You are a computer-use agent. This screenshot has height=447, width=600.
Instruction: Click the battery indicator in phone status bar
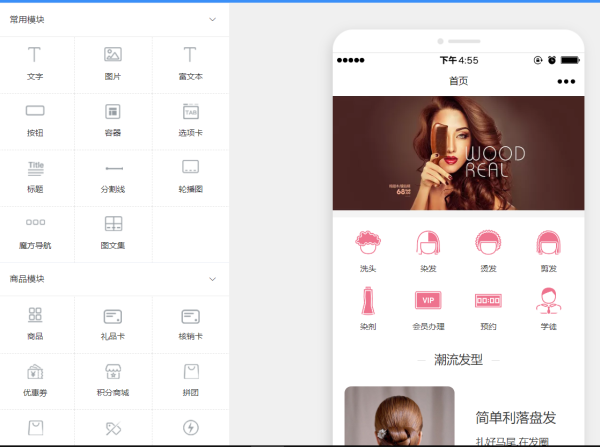[570, 60]
